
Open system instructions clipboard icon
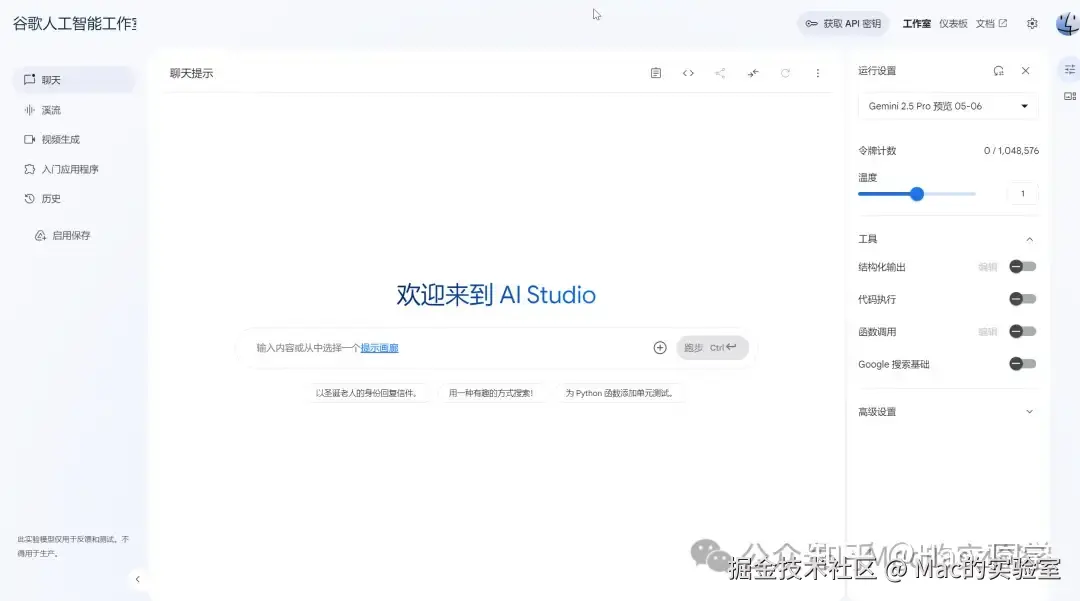[656, 73]
